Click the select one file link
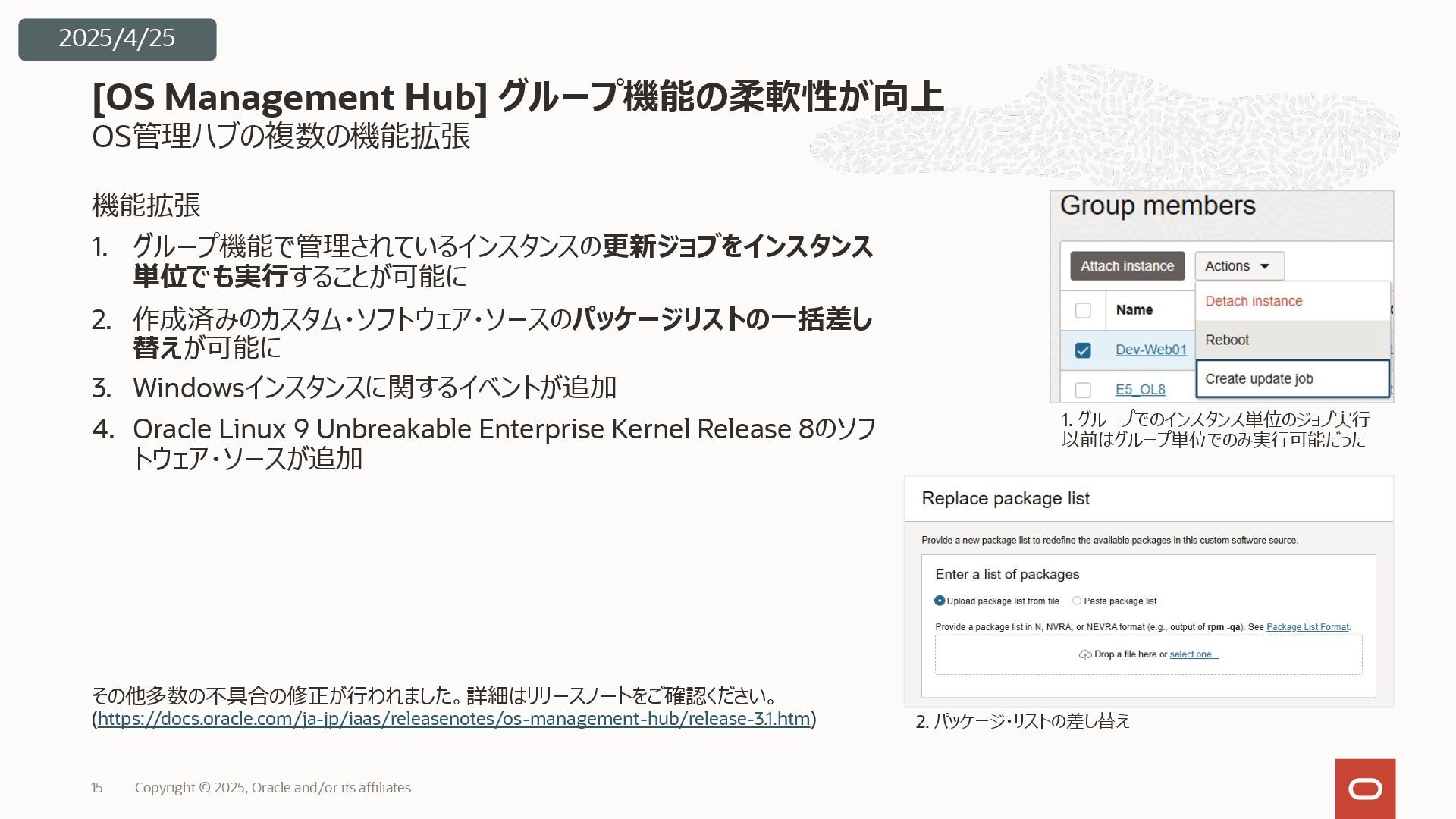The height and width of the screenshot is (819, 1456). [1194, 654]
